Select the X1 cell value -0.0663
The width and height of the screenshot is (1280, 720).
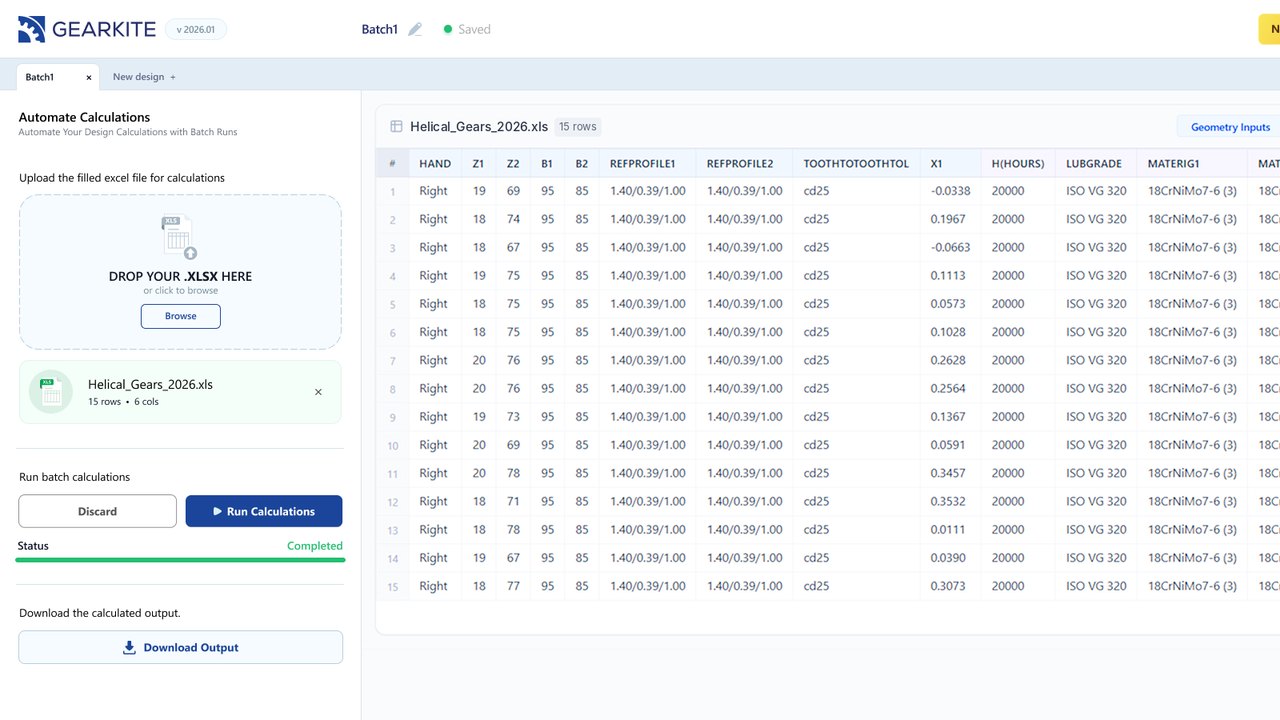coord(950,247)
